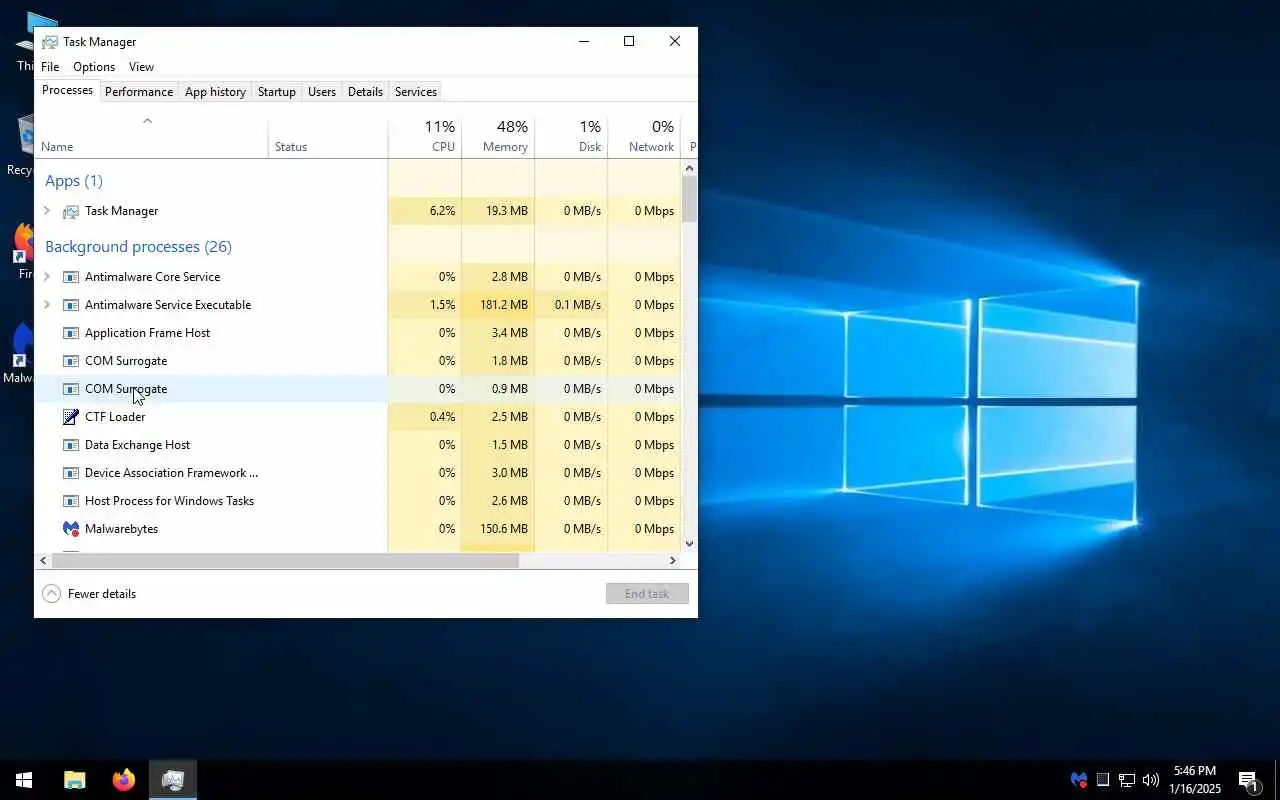
Task: Sort processes by Disk column
Action: pos(571,137)
